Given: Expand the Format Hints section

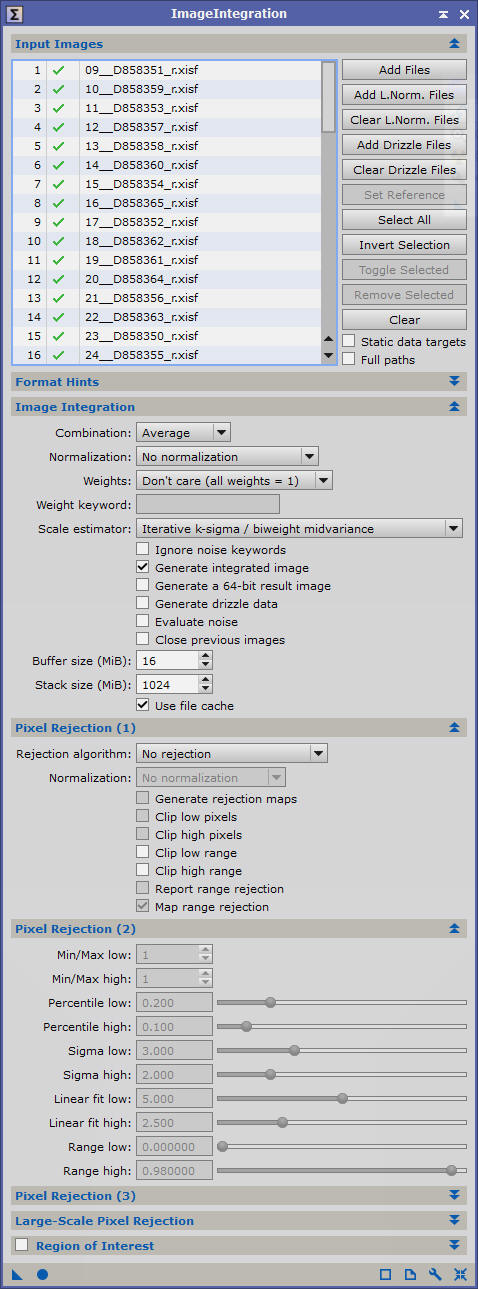Looking at the screenshot, I should 455,382.
